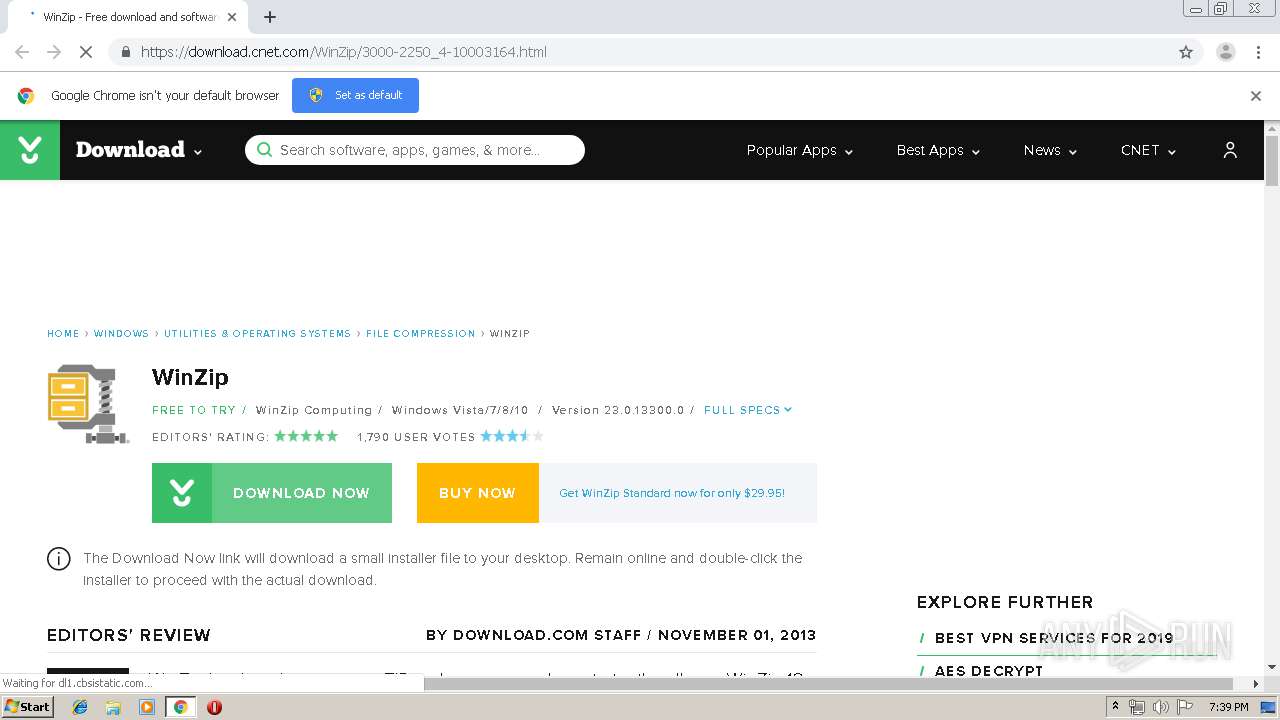This screenshot has width=1280, height=720.
Task: Click the Chrome taskbar icon
Action: point(181,707)
